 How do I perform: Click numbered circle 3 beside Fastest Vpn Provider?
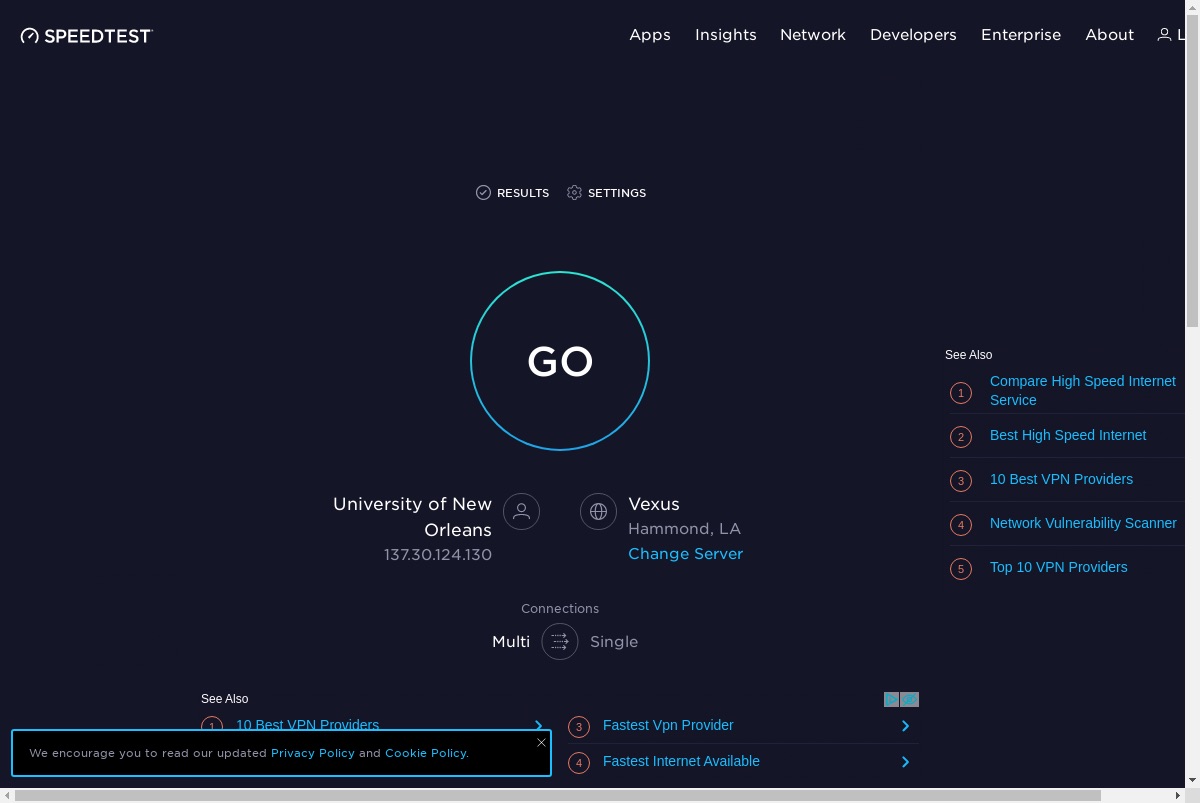click(x=579, y=727)
